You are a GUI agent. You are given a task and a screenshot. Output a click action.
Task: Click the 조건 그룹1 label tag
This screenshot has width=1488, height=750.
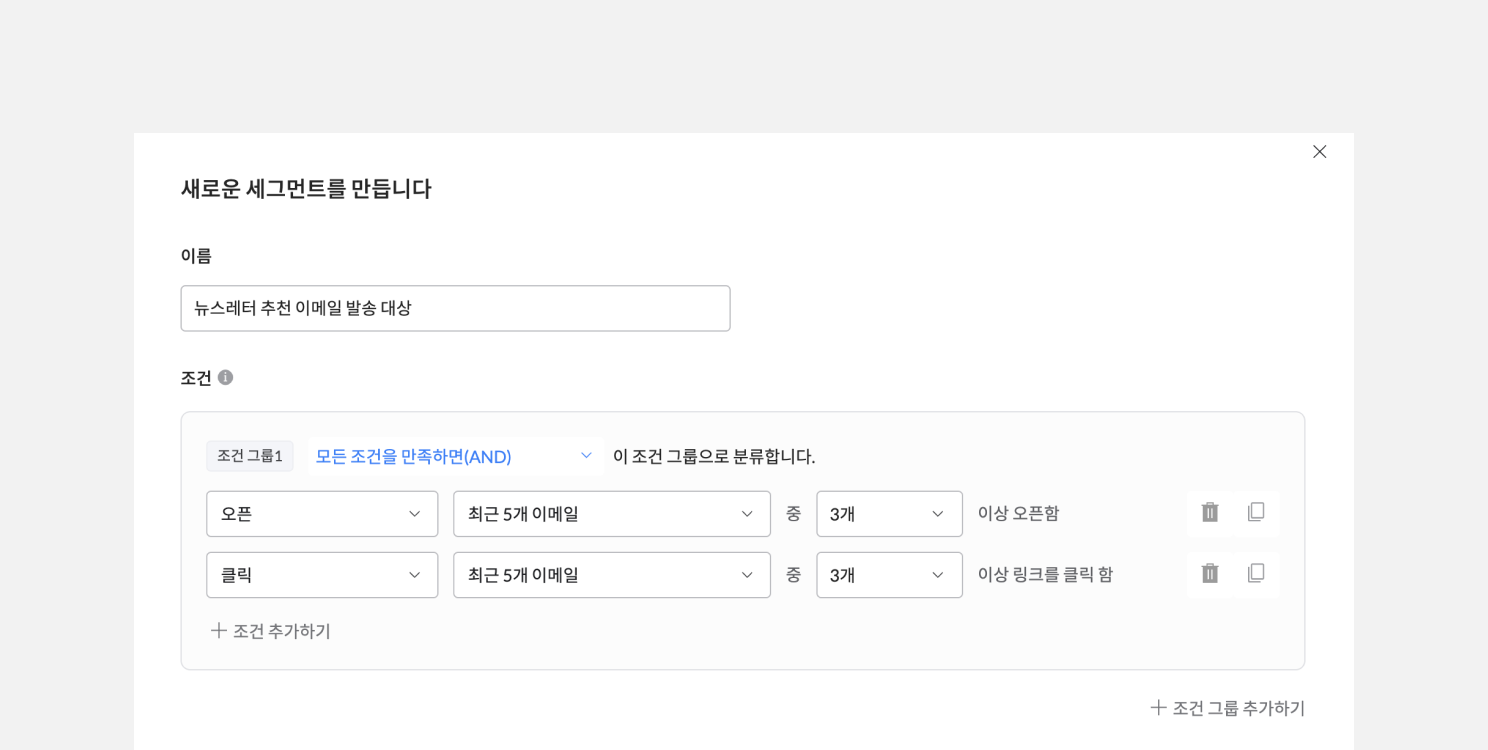250,456
